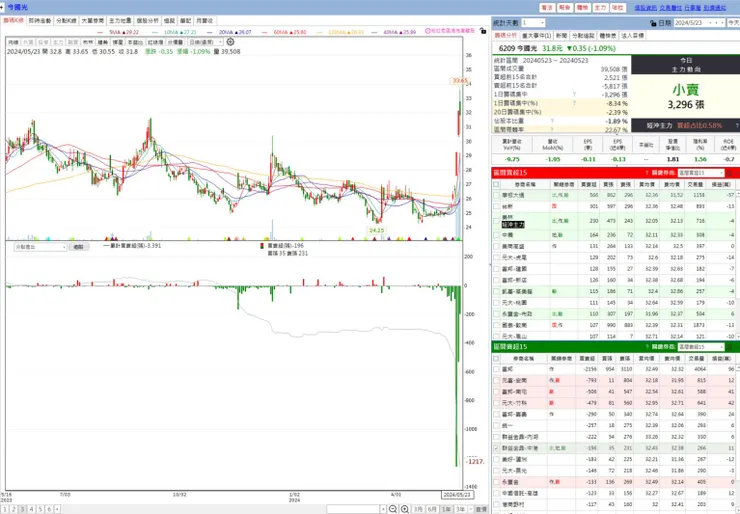This screenshot has width=740, height=514.
Task: Open the 交易雜誌 link at top right
Action: point(671,8)
